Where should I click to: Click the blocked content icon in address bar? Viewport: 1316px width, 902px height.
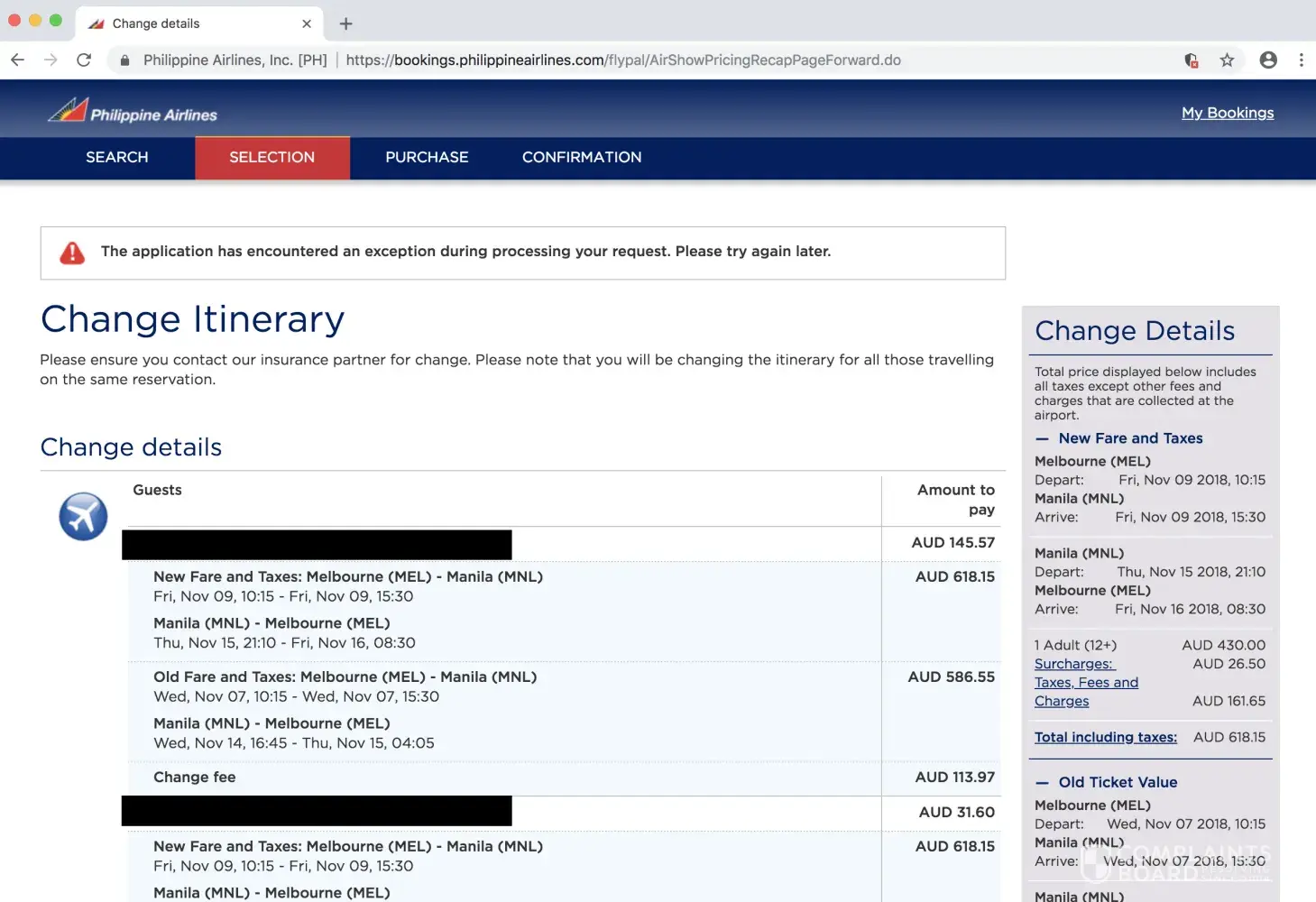tap(1192, 60)
